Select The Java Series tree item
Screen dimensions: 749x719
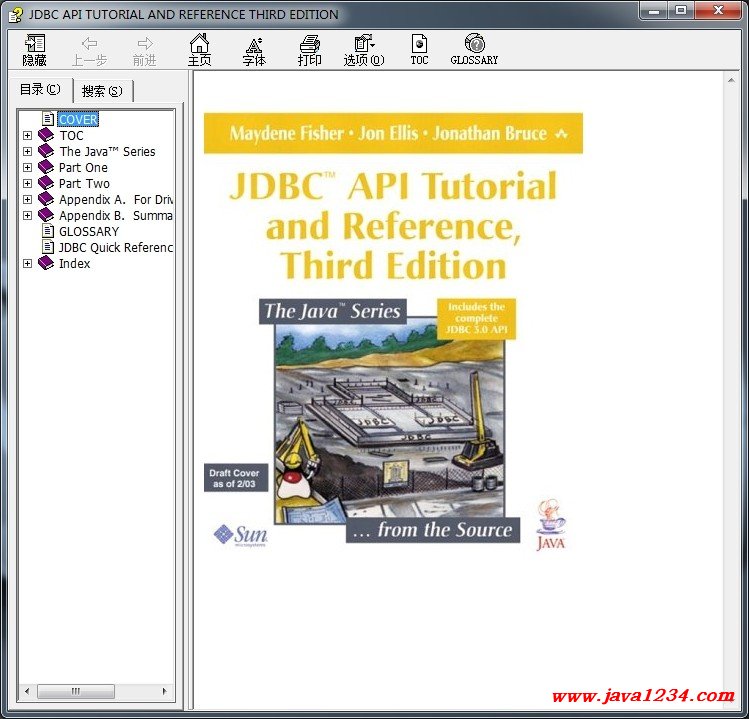[107, 151]
